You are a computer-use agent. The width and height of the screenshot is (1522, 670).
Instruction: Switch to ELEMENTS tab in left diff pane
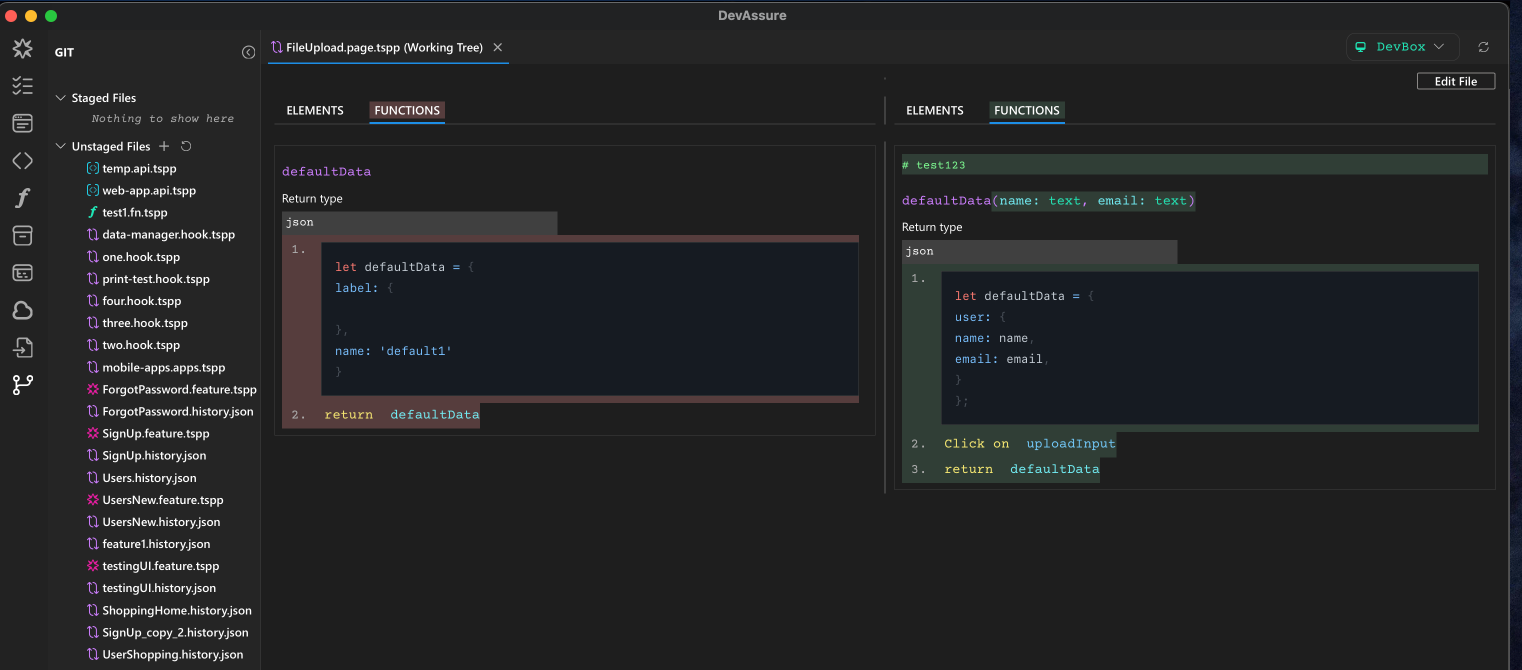point(315,111)
